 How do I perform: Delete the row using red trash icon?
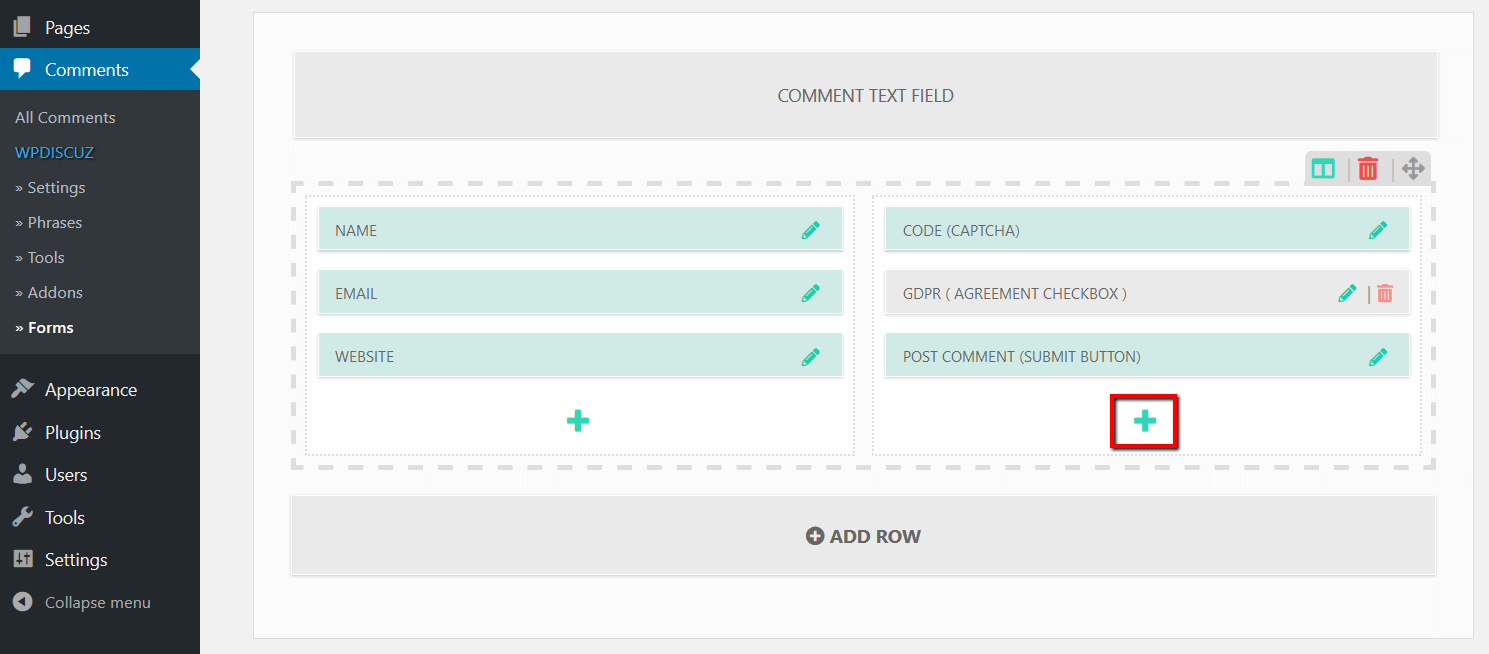1368,169
